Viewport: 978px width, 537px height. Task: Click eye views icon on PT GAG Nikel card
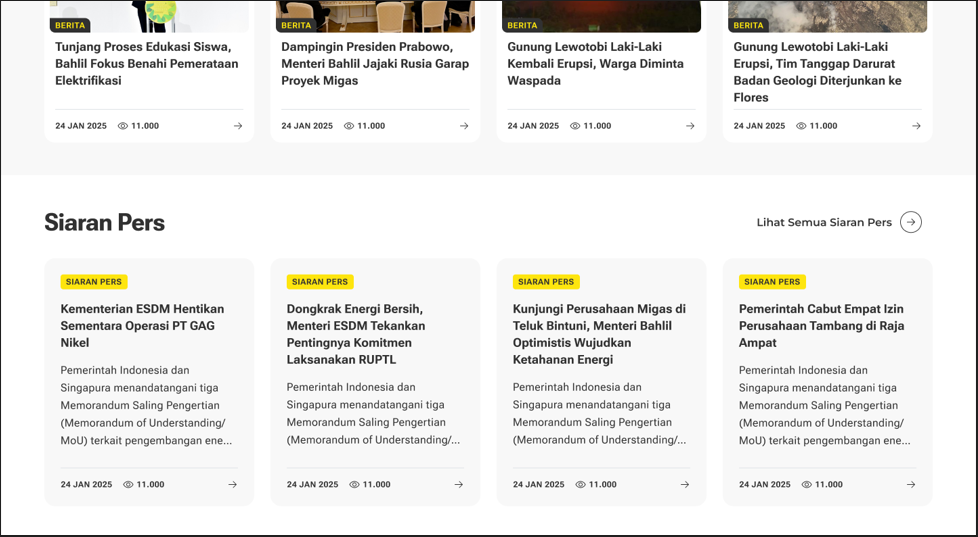click(x=128, y=485)
